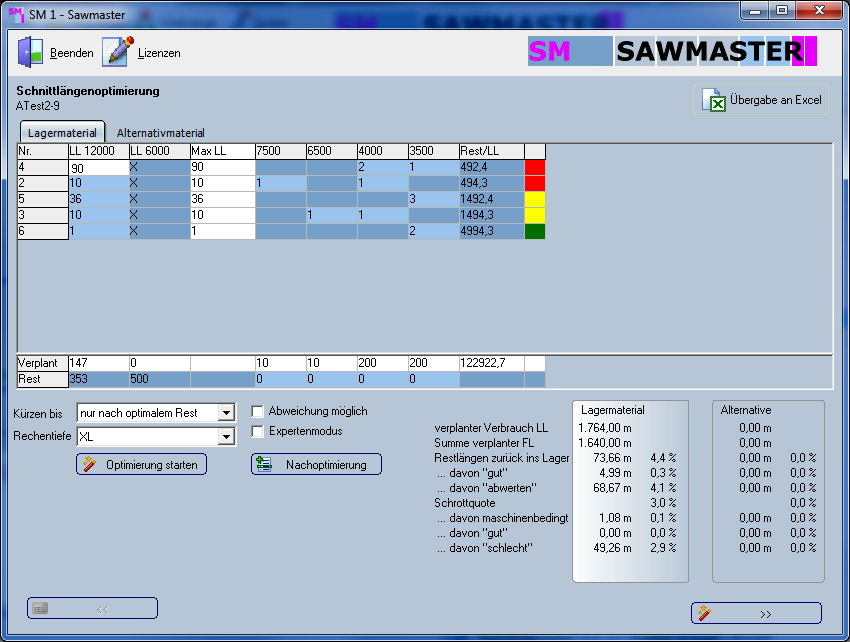Click Rest value 353

(x=99, y=380)
